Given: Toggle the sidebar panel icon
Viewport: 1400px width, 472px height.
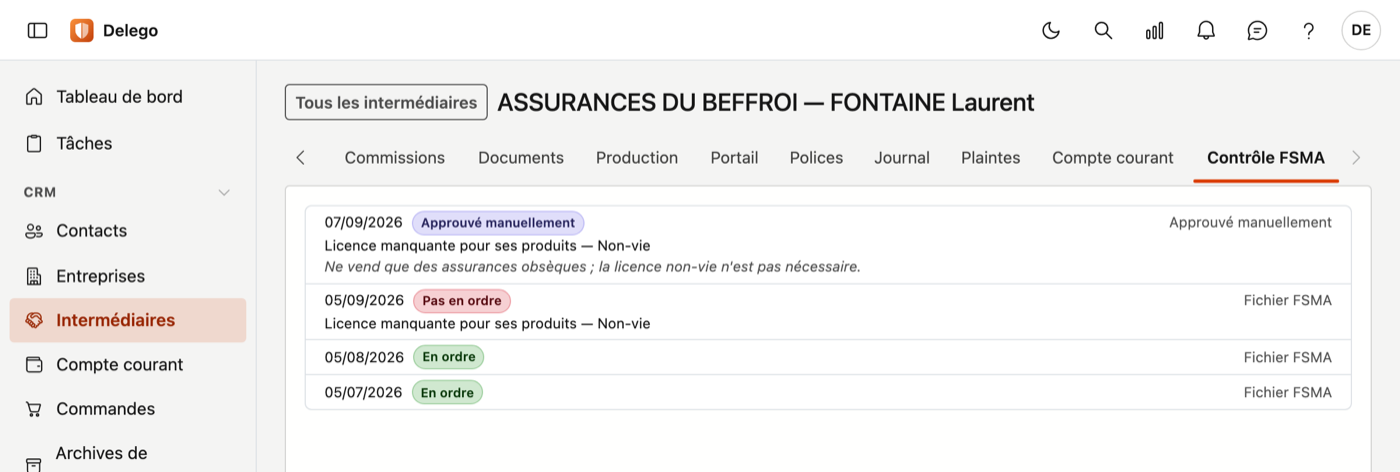Looking at the screenshot, I should coord(37,30).
